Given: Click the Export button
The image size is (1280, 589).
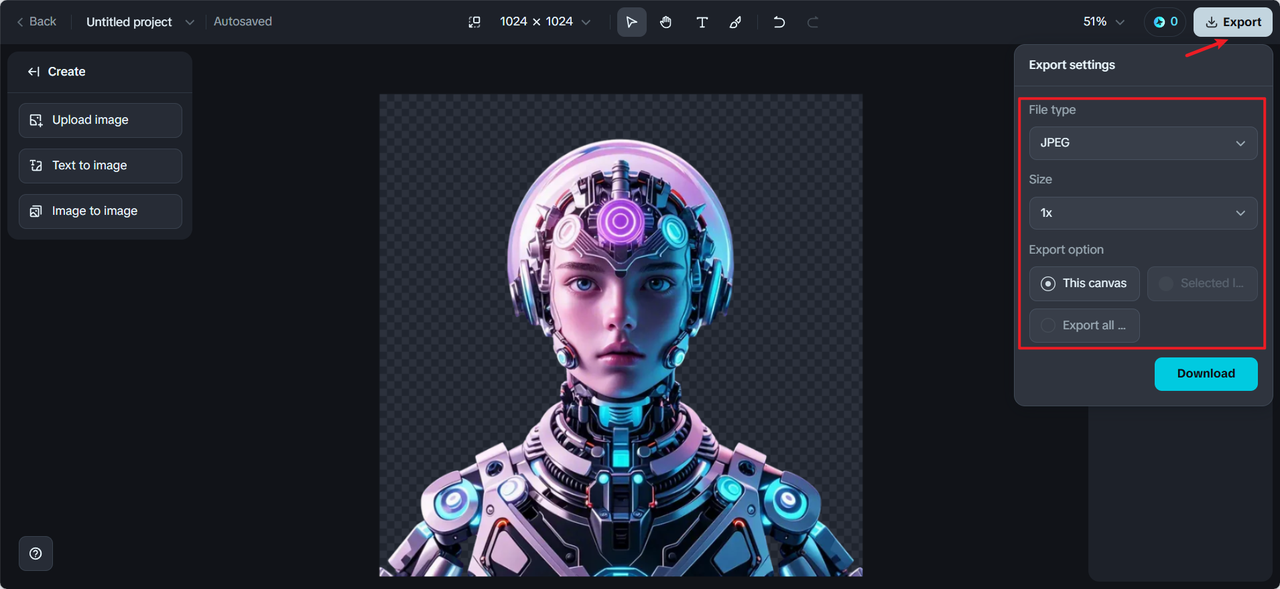Looking at the screenshot, I should click(x=1233, y=22).
